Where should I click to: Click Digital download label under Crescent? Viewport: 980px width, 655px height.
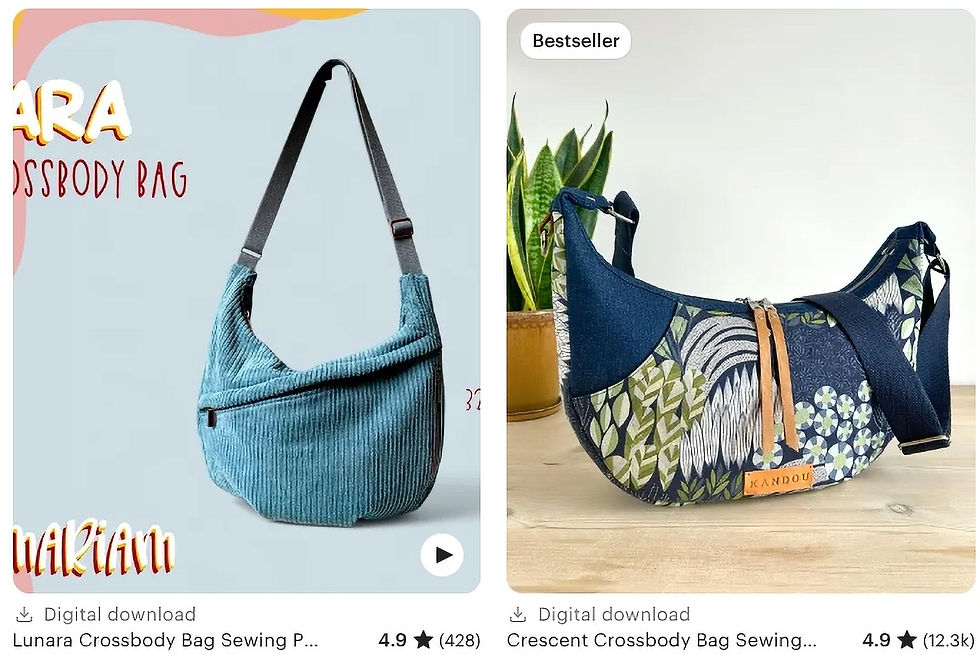click(614, 614)
